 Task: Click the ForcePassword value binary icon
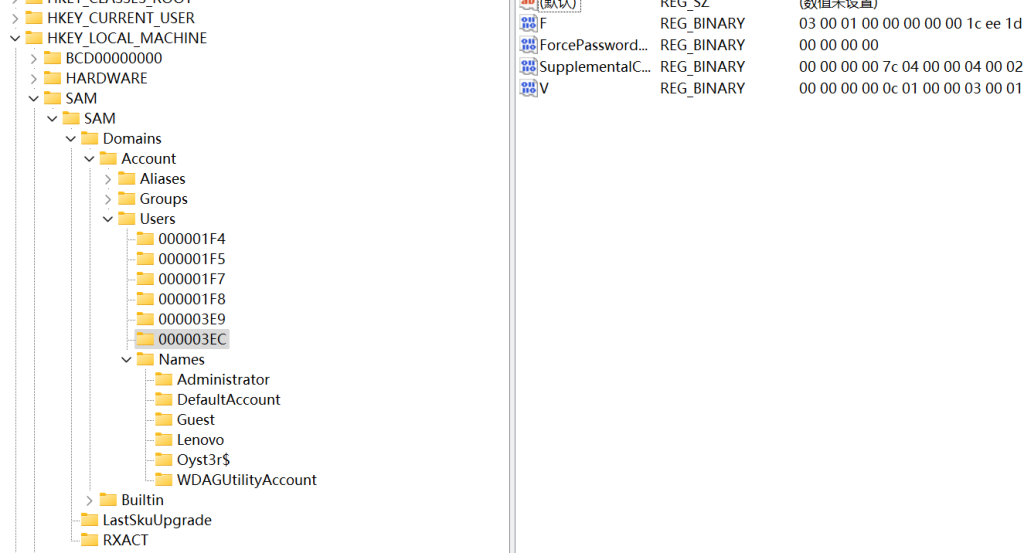[x=528, y=45]
